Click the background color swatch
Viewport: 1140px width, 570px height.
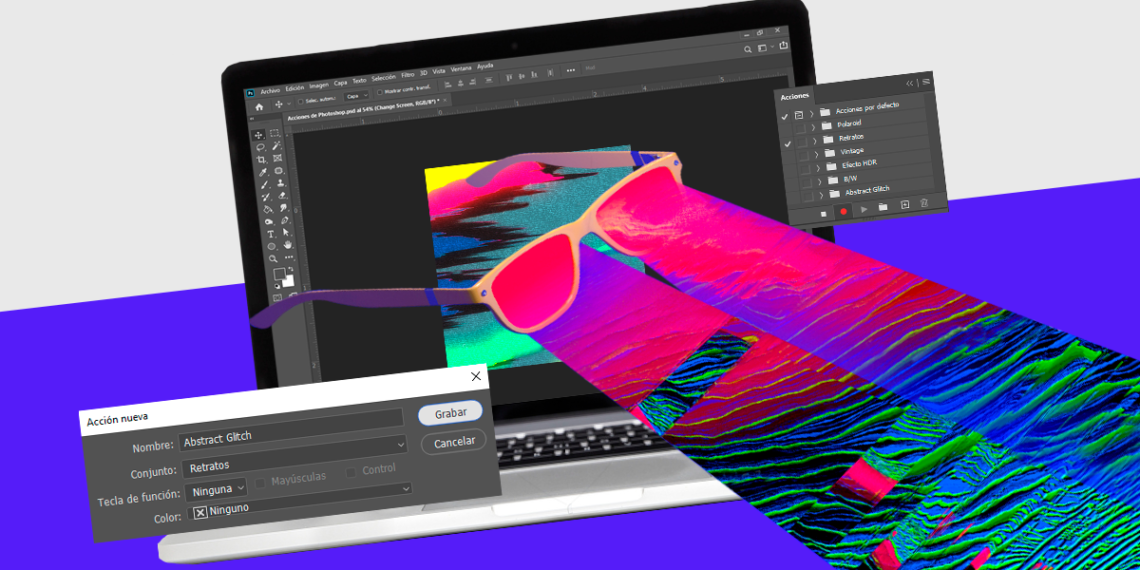[x=288, y=281]
